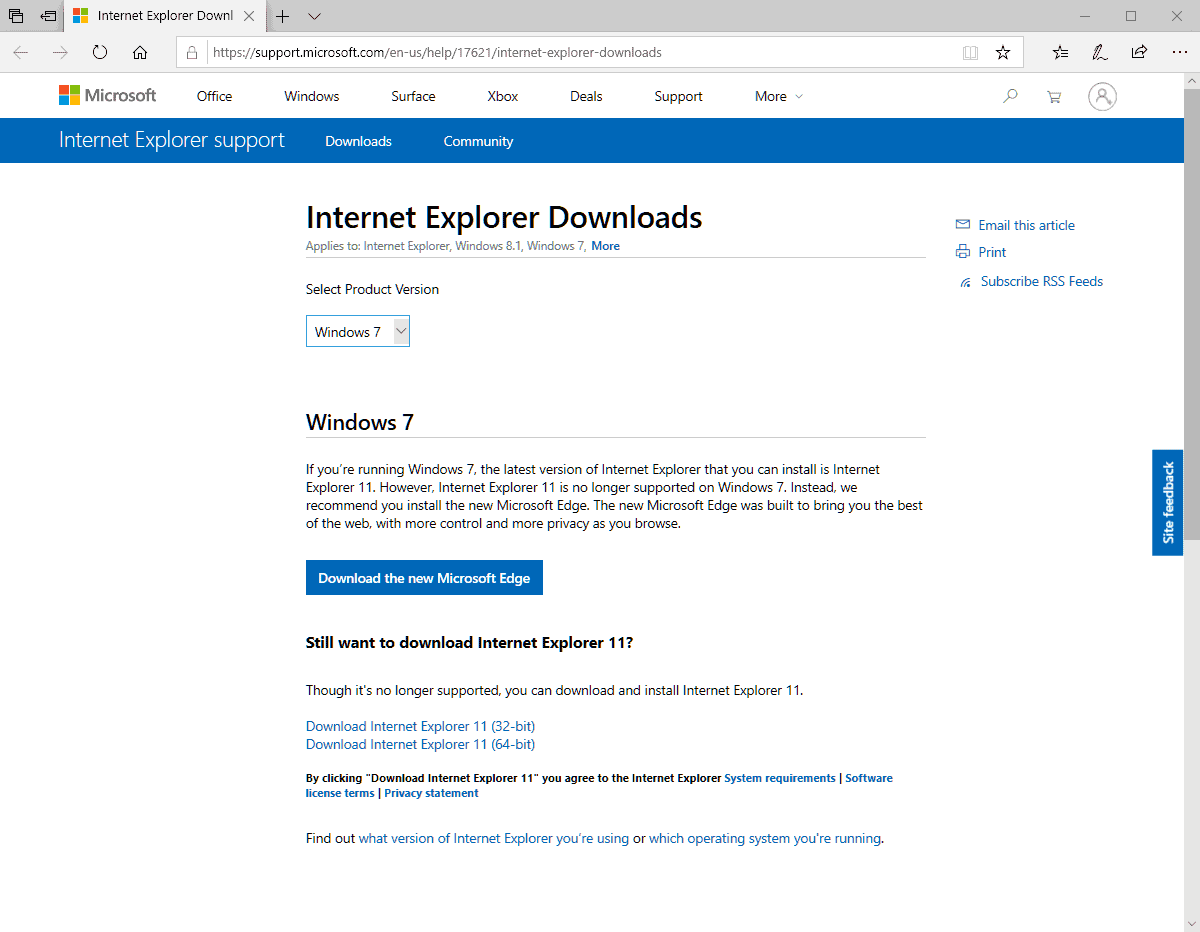The height and width of the screenshot is (932, 1200).
Task: Click the Email this article envelope icon
Action: (963, 225)
